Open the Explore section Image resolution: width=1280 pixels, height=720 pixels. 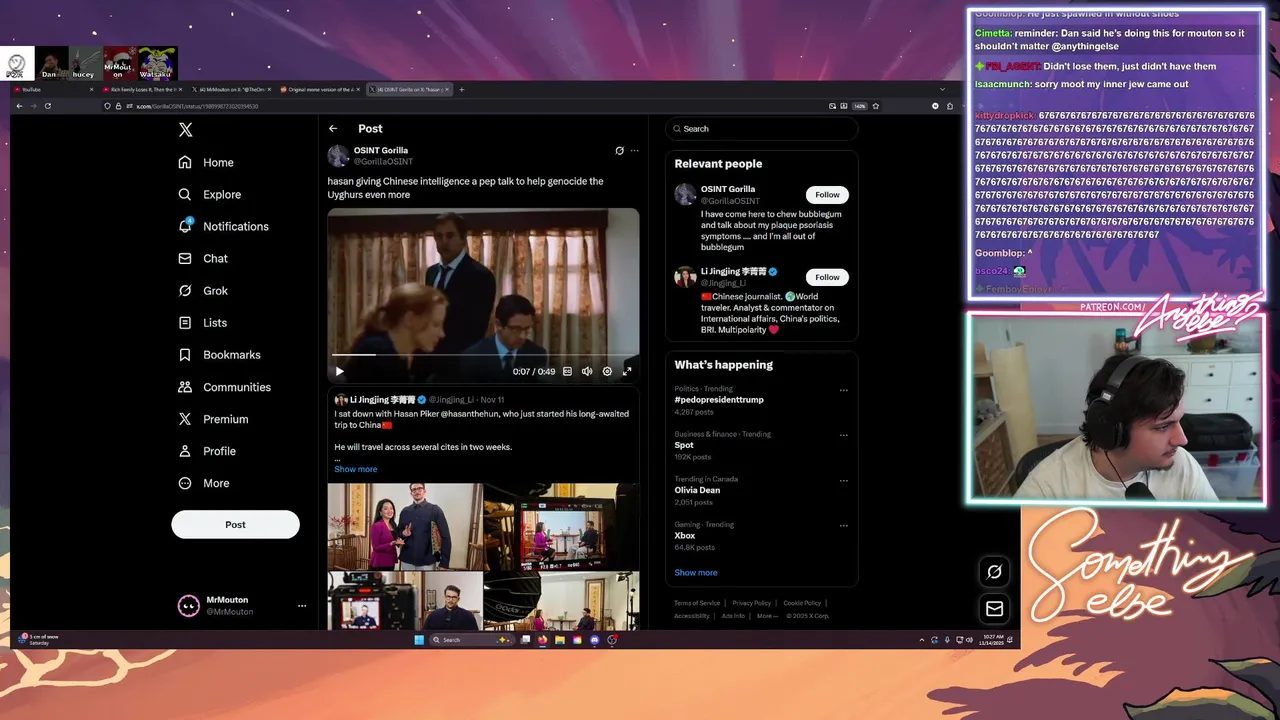coord(210,194)
